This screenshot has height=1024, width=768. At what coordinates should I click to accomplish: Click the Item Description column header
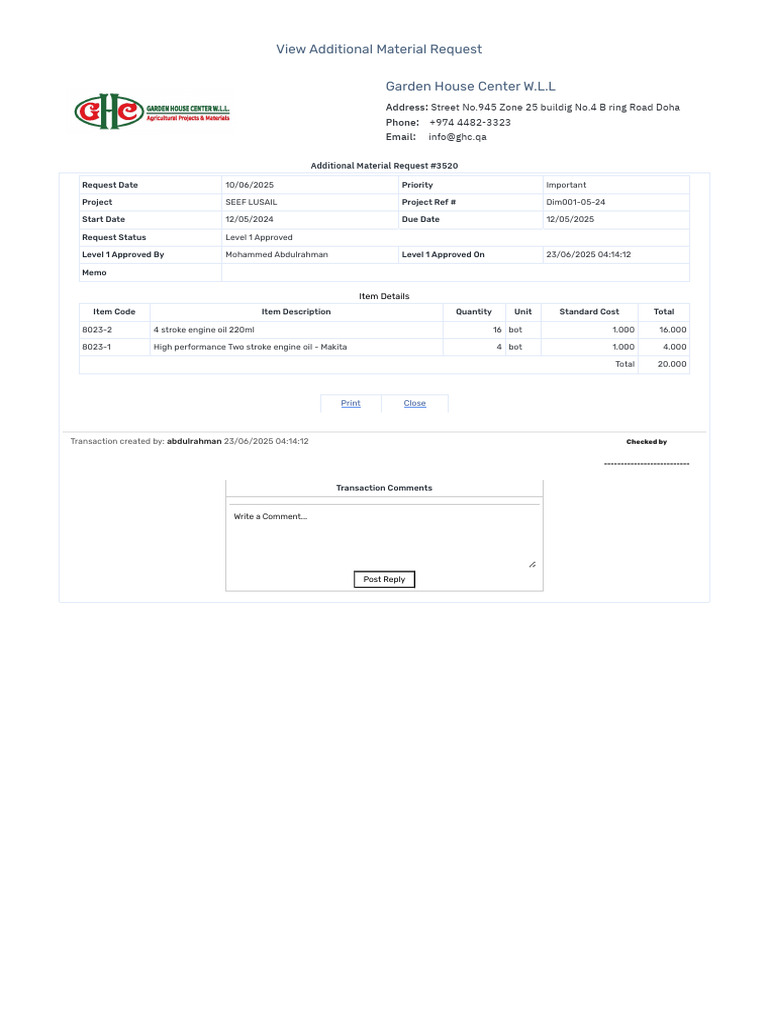[x=296, y=312]
